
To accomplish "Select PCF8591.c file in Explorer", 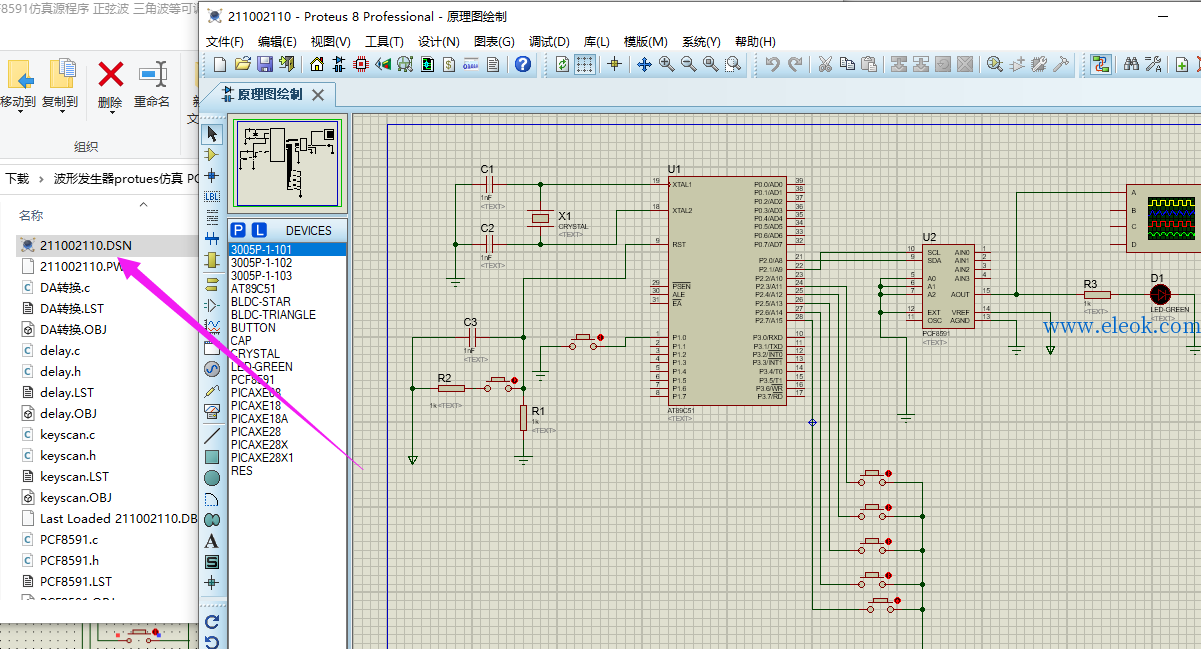I will click(69, 539).
